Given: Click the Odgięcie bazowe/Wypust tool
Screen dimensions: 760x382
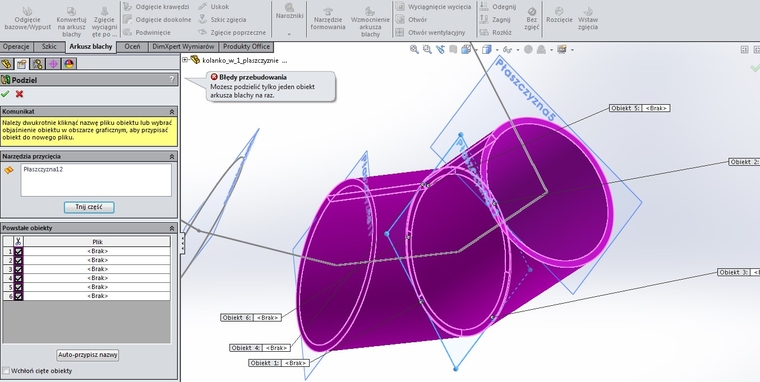Looking at the screenshot, I should [28, 19].
